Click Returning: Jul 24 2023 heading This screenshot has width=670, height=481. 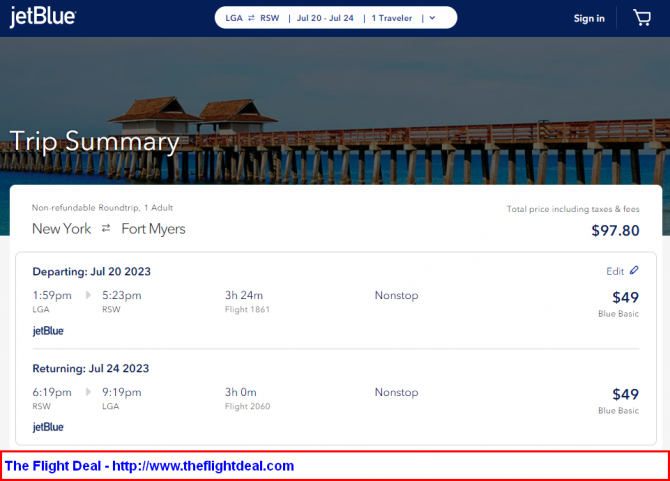(x=91, y=368)
